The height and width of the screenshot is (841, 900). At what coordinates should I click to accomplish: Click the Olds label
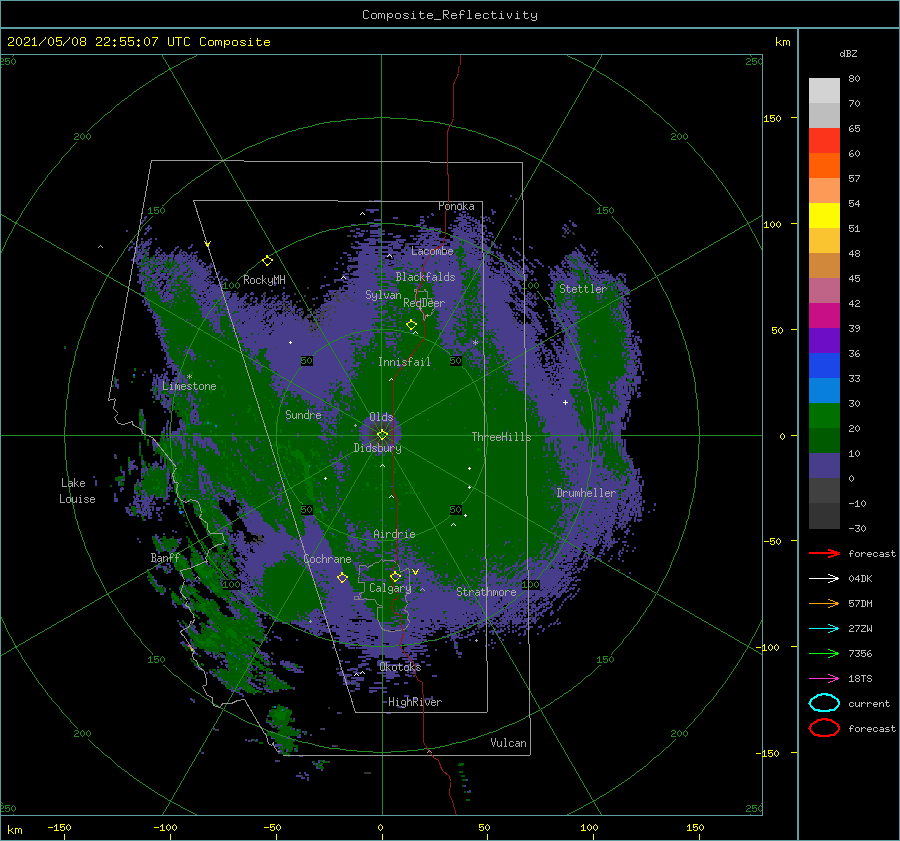coord(381,417)
